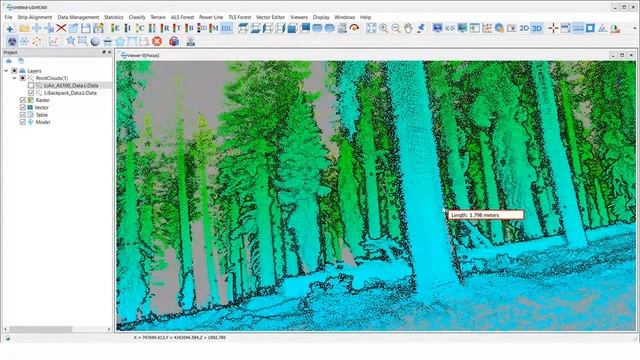Click the coordinate readout in status bar
Viewport: 640px width, 360px height.
click(180, 338)
